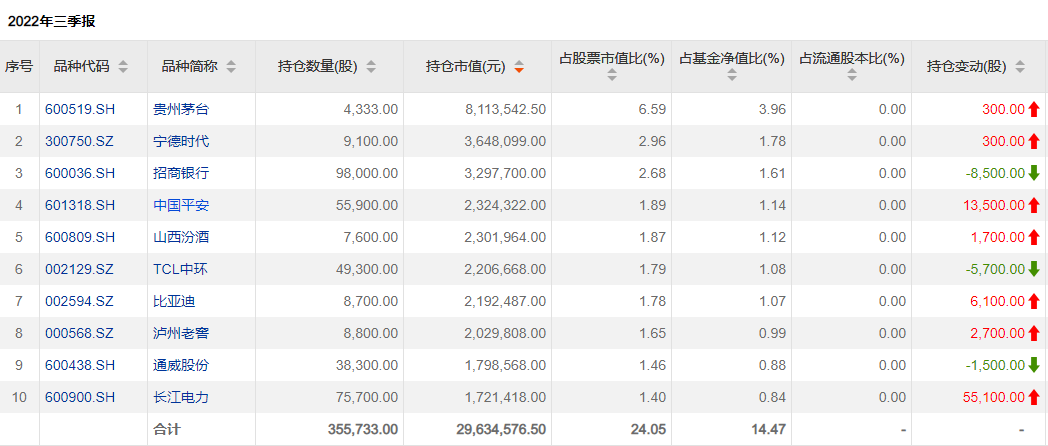Open the 比亚迪 stock link
This screenshot has width=1048, height=446.
[x=174, y=302]
